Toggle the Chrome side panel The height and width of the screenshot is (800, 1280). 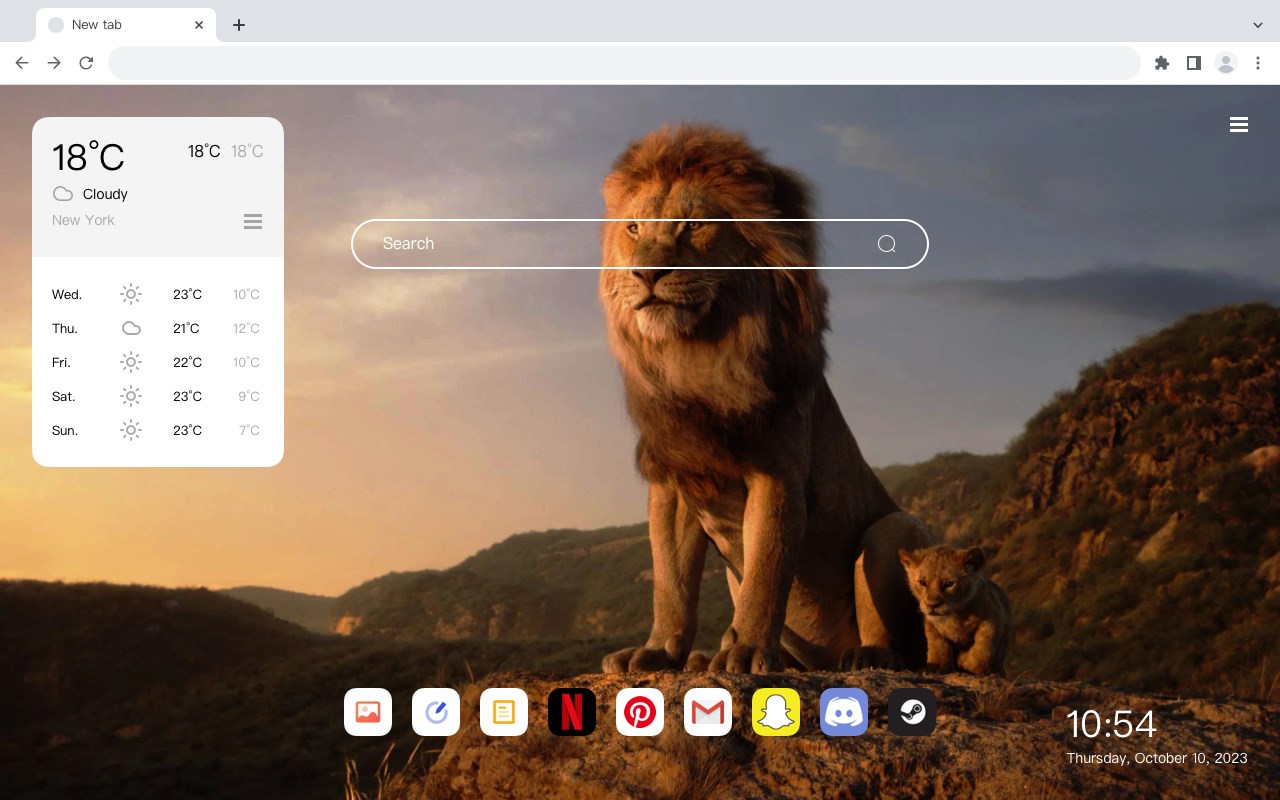(1193, 63)
